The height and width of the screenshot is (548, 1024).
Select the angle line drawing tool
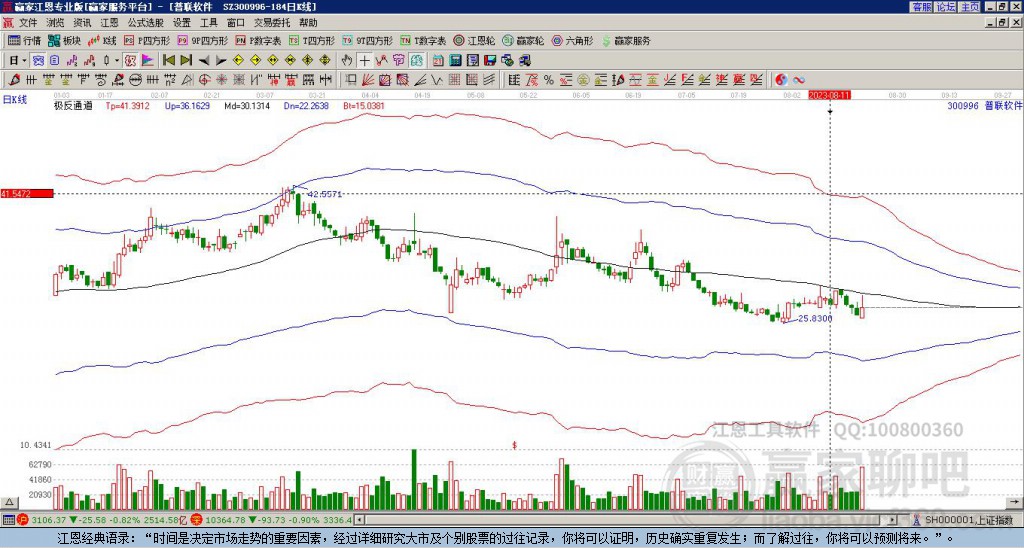click(x=419, y=80)
